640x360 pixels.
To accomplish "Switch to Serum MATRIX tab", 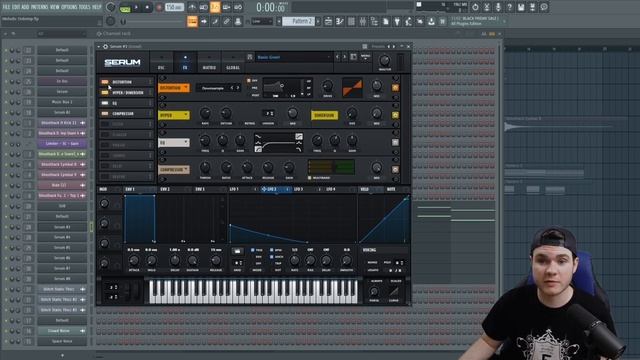I will (x=209, y=62).
